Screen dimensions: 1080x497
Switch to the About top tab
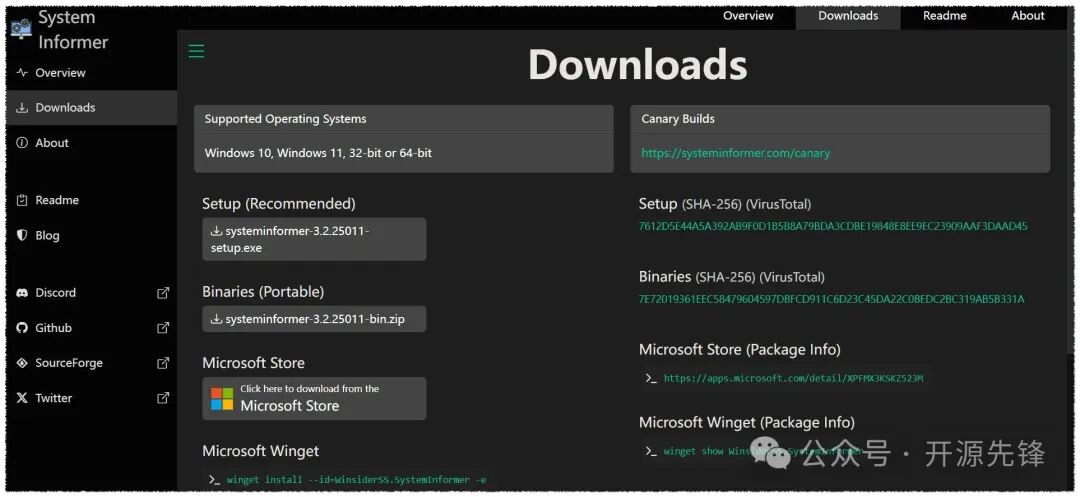coord(1027,16)
